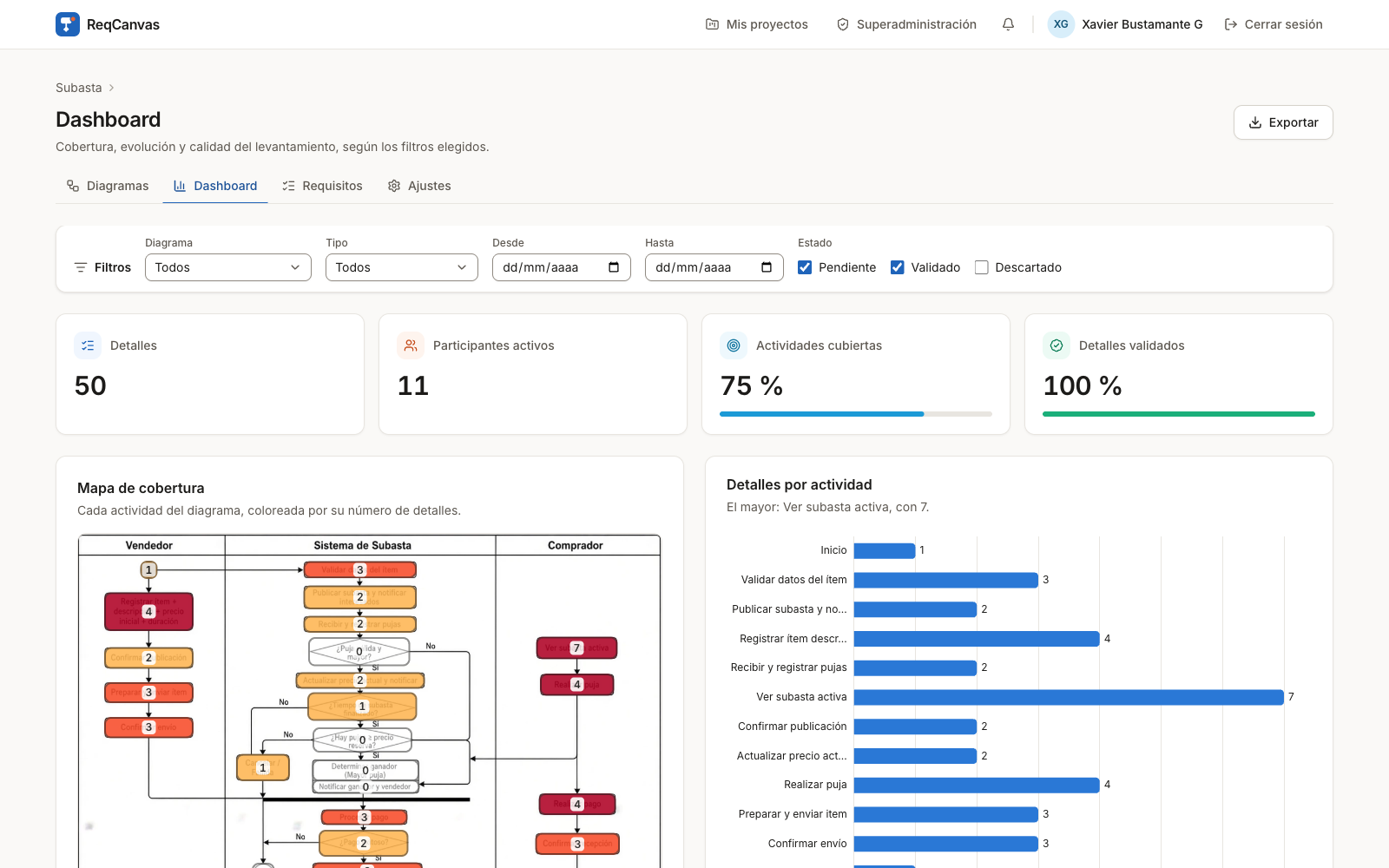Click the Cerrar sesión logout icon
The image size is (1389, 868).
click(1231, 24)
